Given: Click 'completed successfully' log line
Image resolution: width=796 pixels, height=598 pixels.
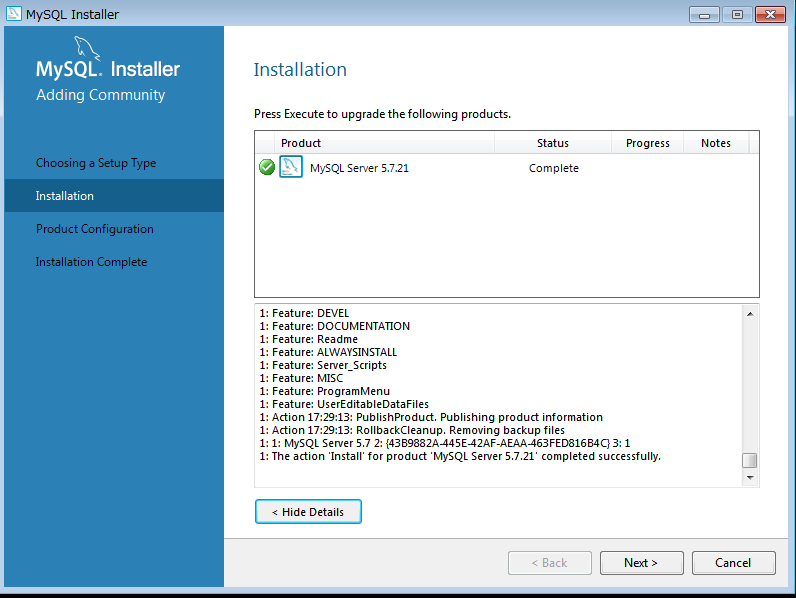Looking at the screenshot, I should click(460, 456).
